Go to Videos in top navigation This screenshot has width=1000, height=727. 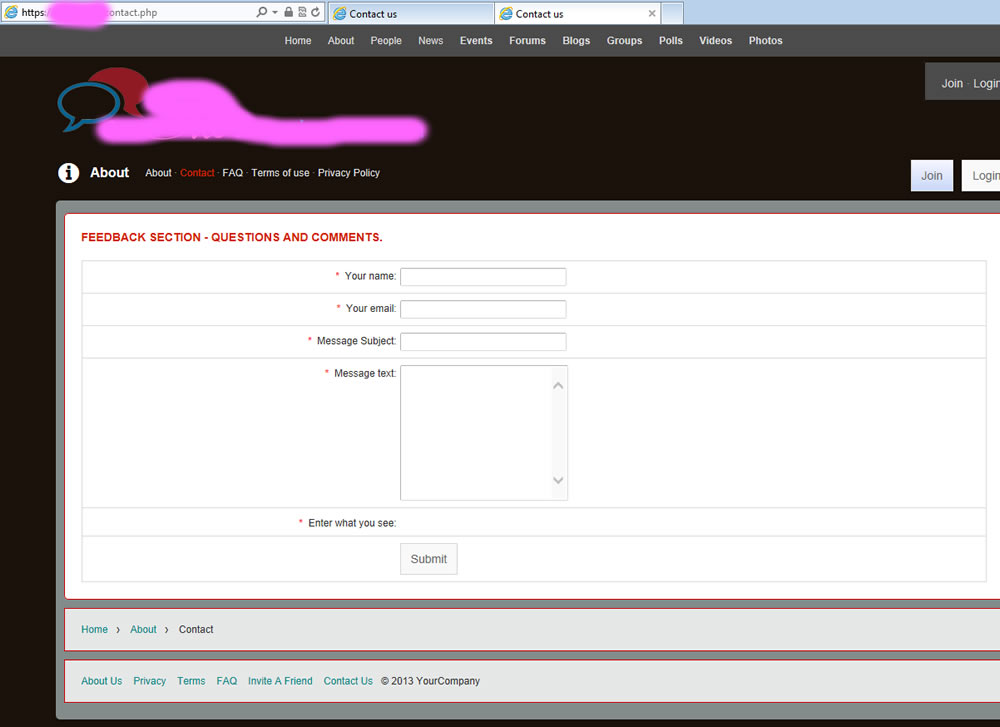(x=715, y=41)
